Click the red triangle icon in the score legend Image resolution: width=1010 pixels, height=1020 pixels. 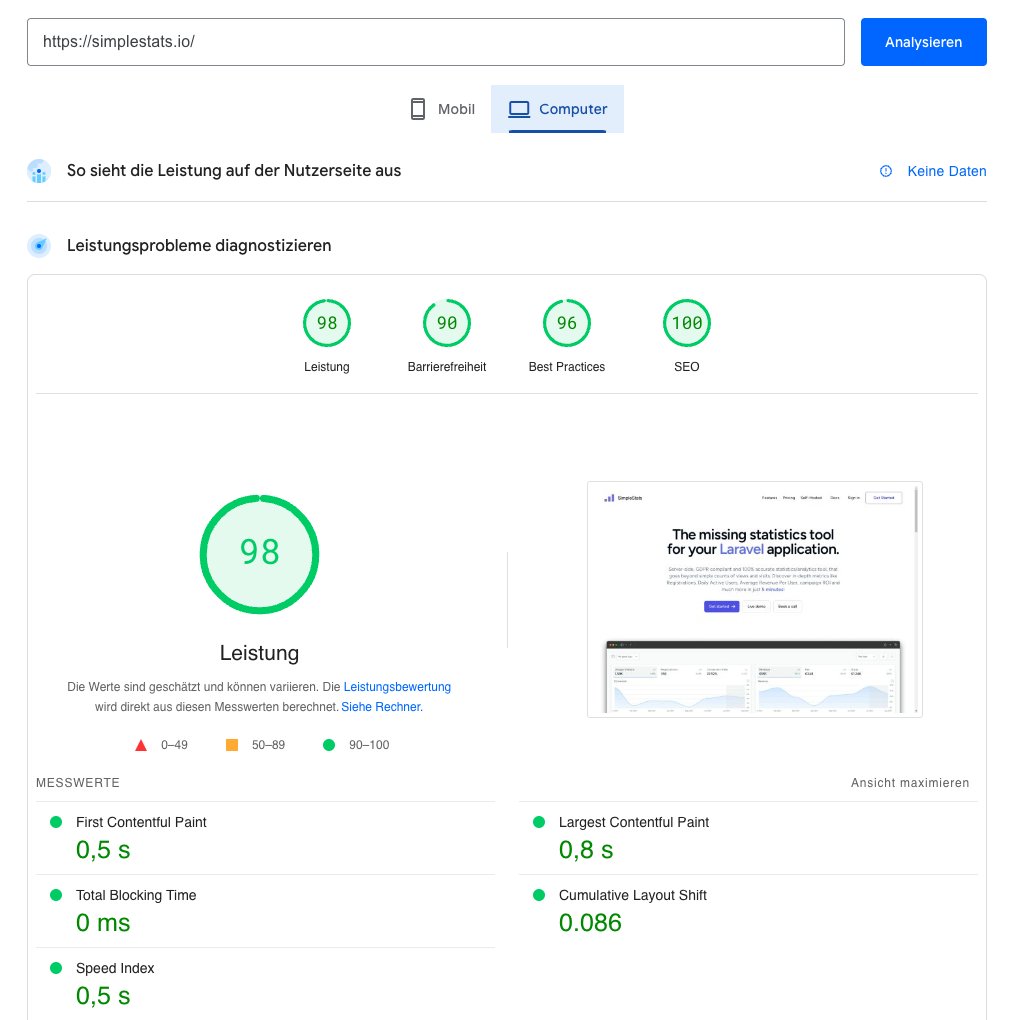[x=140, y=744]
